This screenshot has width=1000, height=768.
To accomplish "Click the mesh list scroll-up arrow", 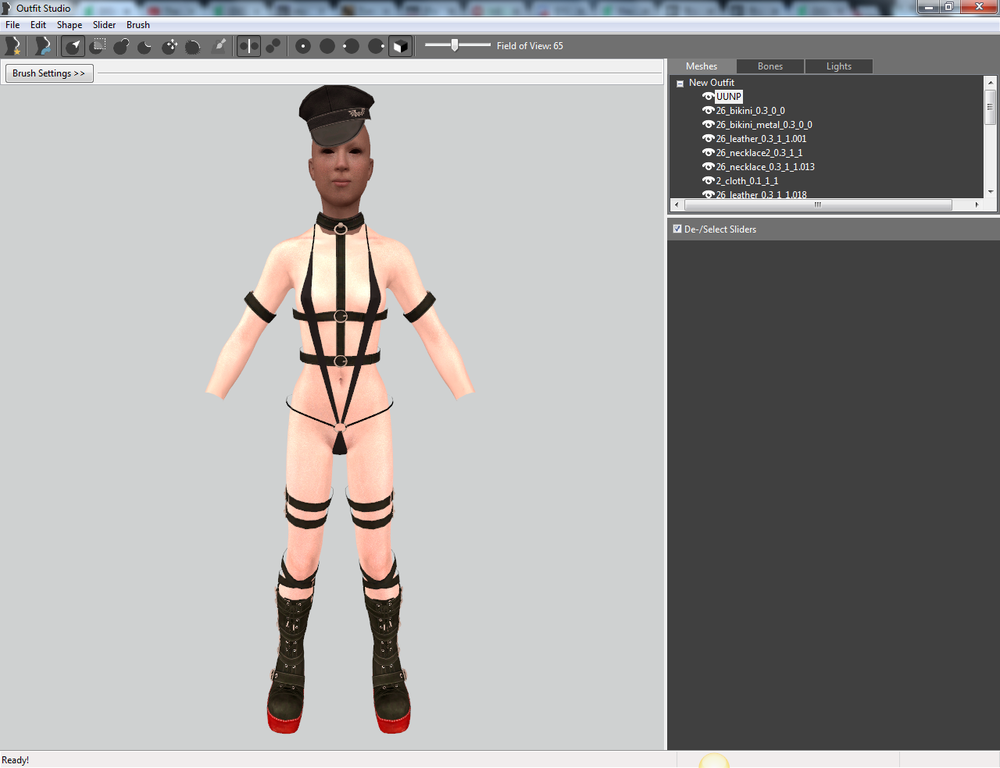I will point(990,82).
